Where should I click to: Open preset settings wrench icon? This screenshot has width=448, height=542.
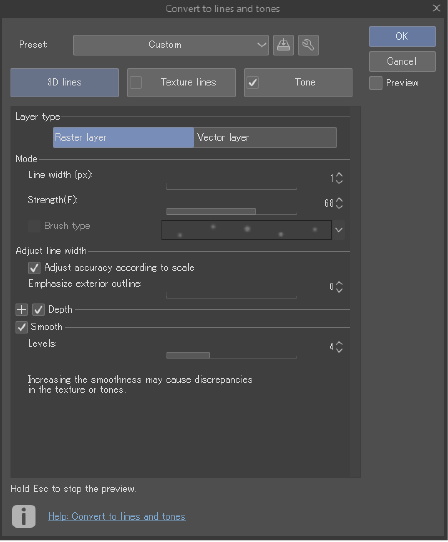point(308,45)
